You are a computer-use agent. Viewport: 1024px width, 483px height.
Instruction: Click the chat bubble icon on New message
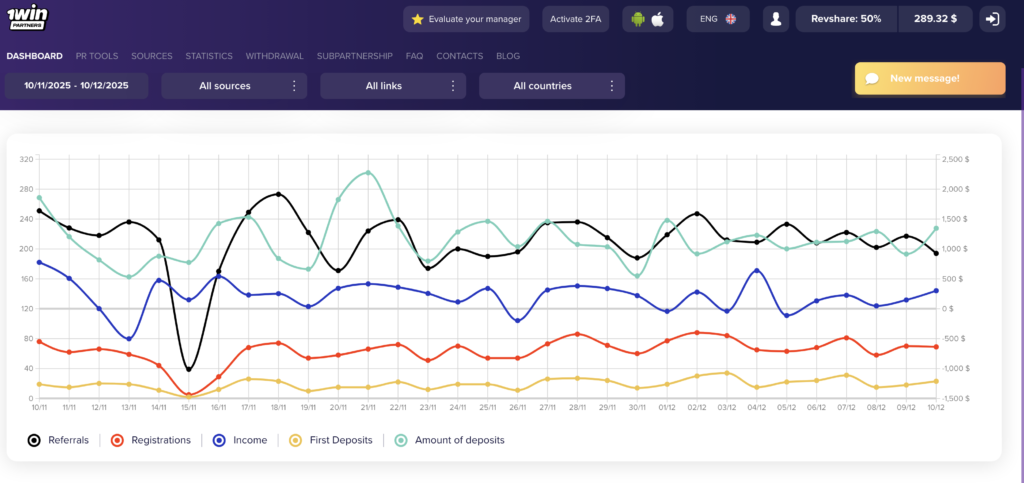click(x=872, y=78)
